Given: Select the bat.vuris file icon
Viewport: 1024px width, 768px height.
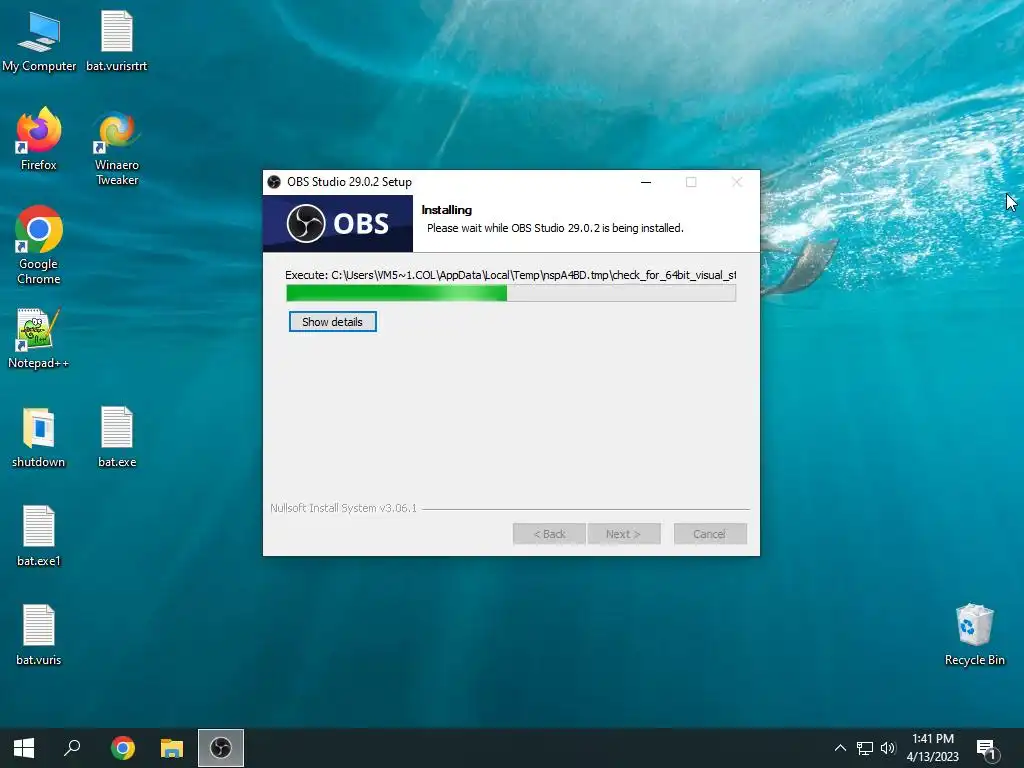Looking at the screenshot, I should pyautogui.click(x=39, y=635).
